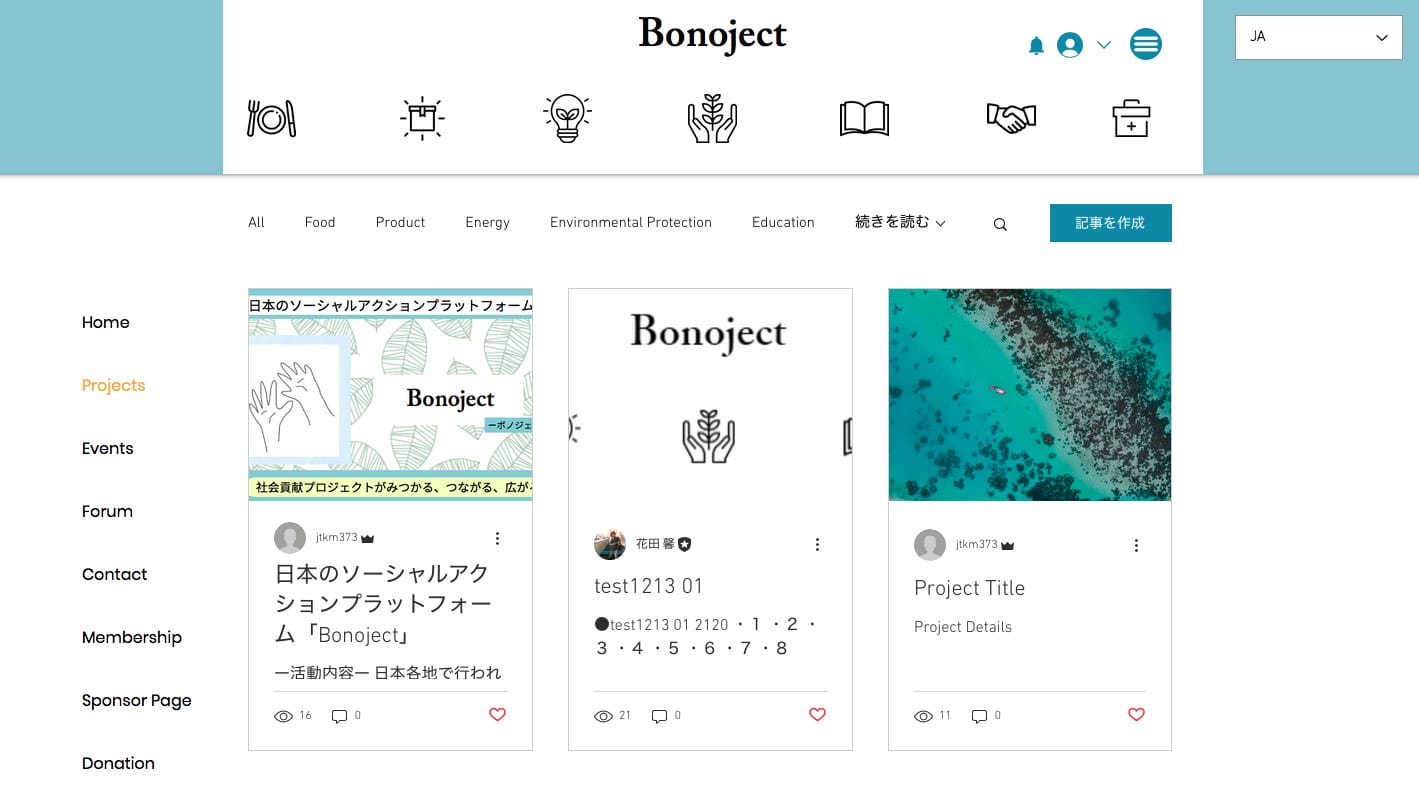Open the Food category plate icon
The width and height of the screenshot is (1419, 793).
pyautogui.click(x=271, y=119)
